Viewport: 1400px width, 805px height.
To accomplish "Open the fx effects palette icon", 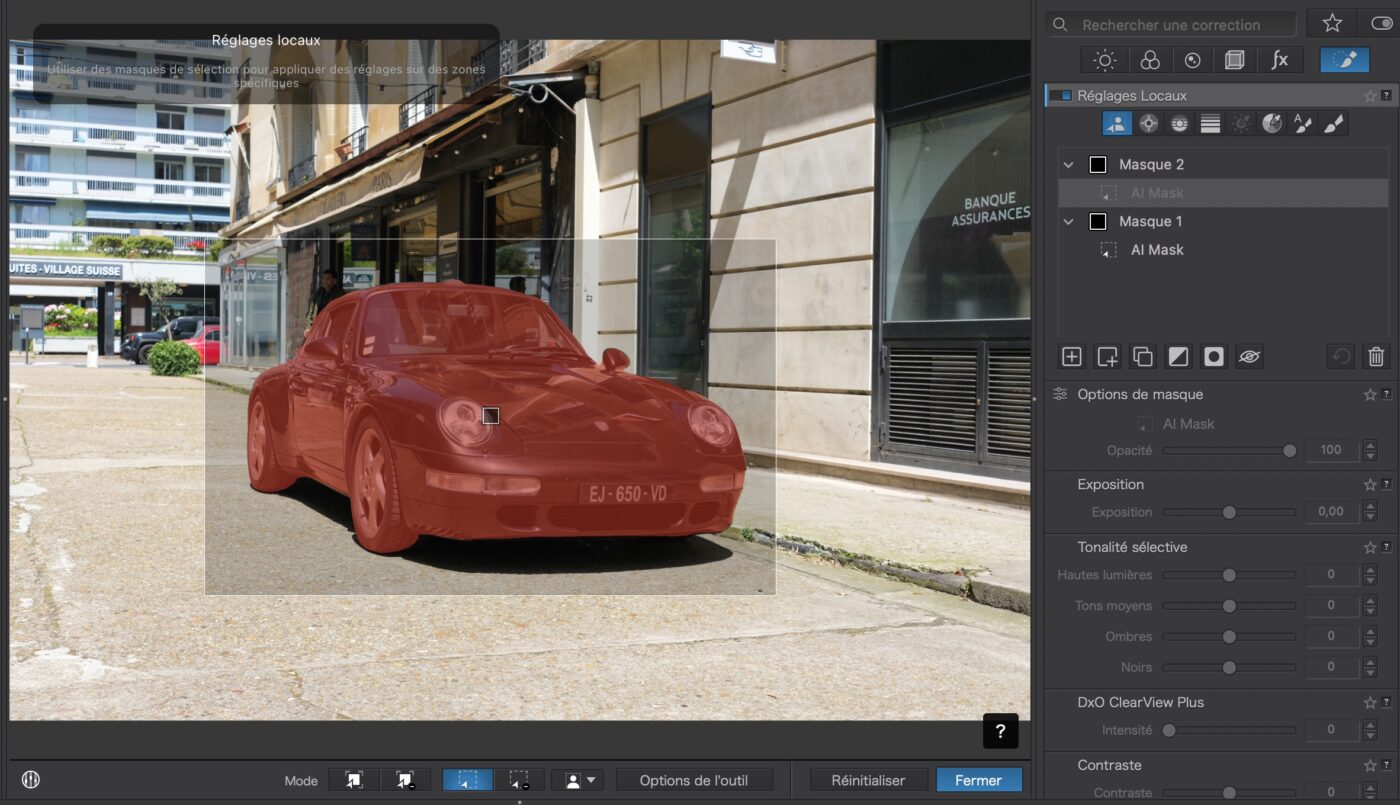I will tap(1280, 60).
